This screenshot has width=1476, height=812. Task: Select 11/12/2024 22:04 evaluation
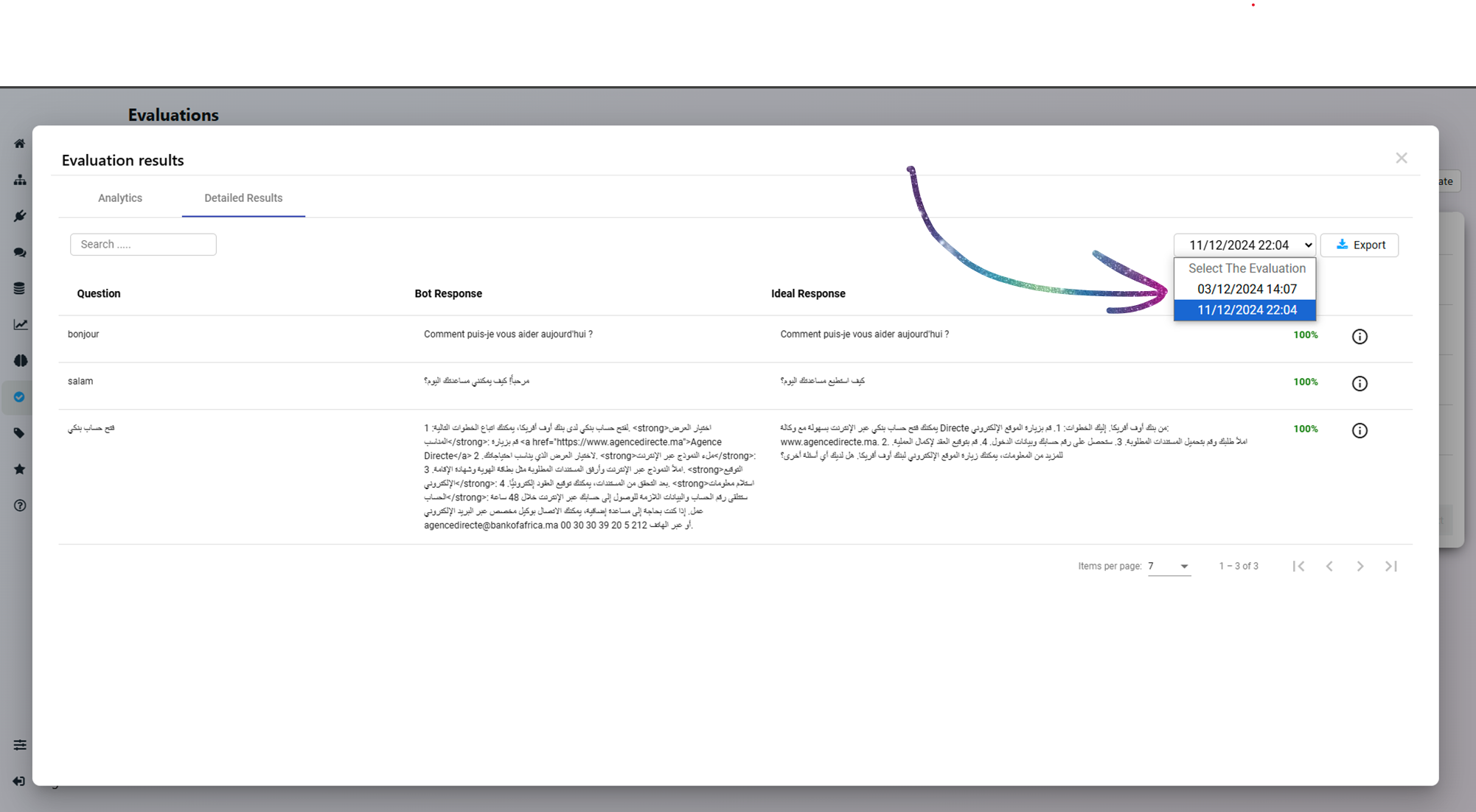[x=1245, y=309]
